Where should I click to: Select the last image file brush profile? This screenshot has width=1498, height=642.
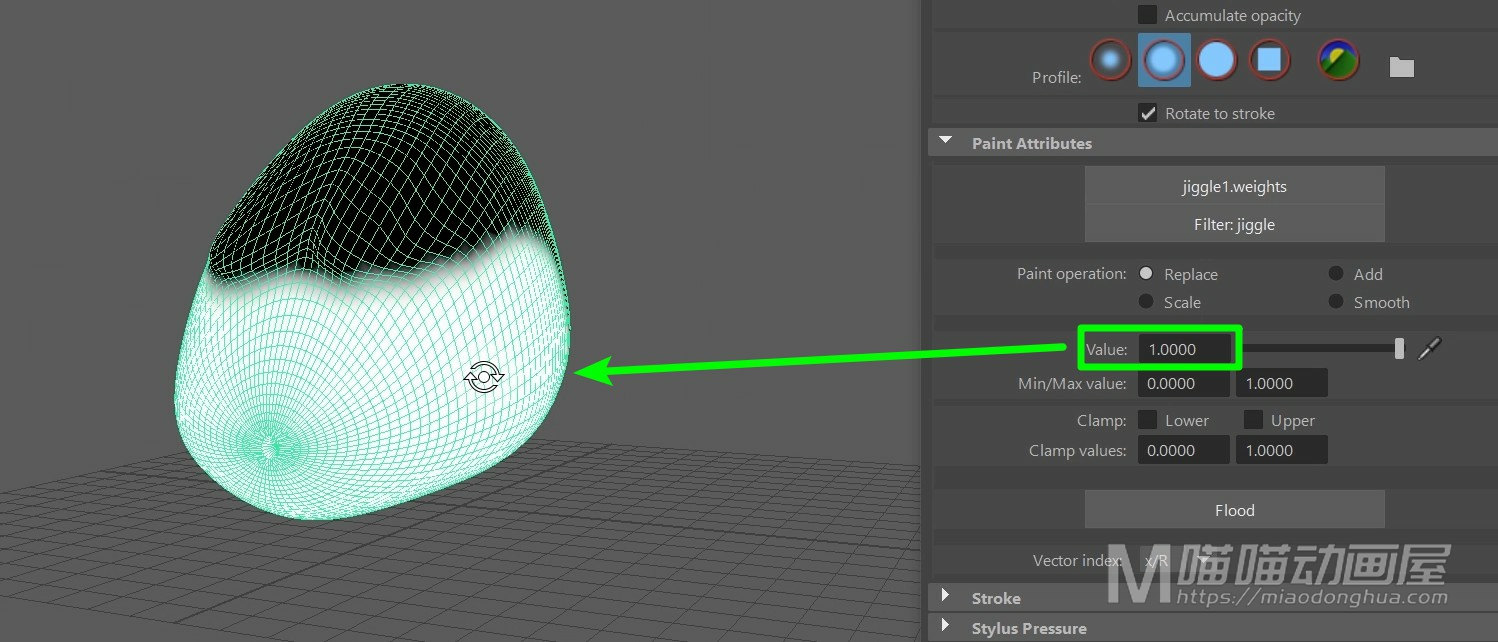coord(1338,60)
